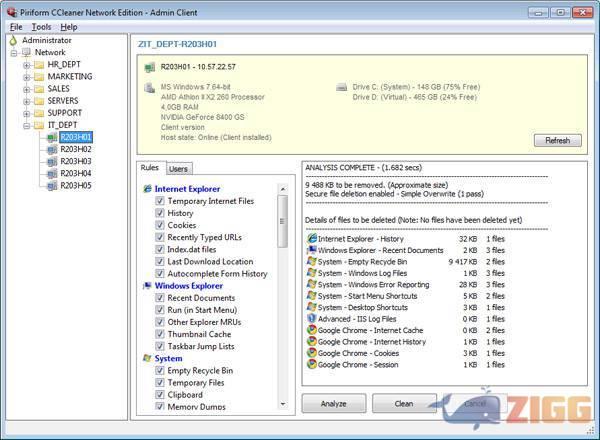This screenshot has height=440, width=600.
Task: Click the R203H02 computer icon
Action: [x=52, y=150]
